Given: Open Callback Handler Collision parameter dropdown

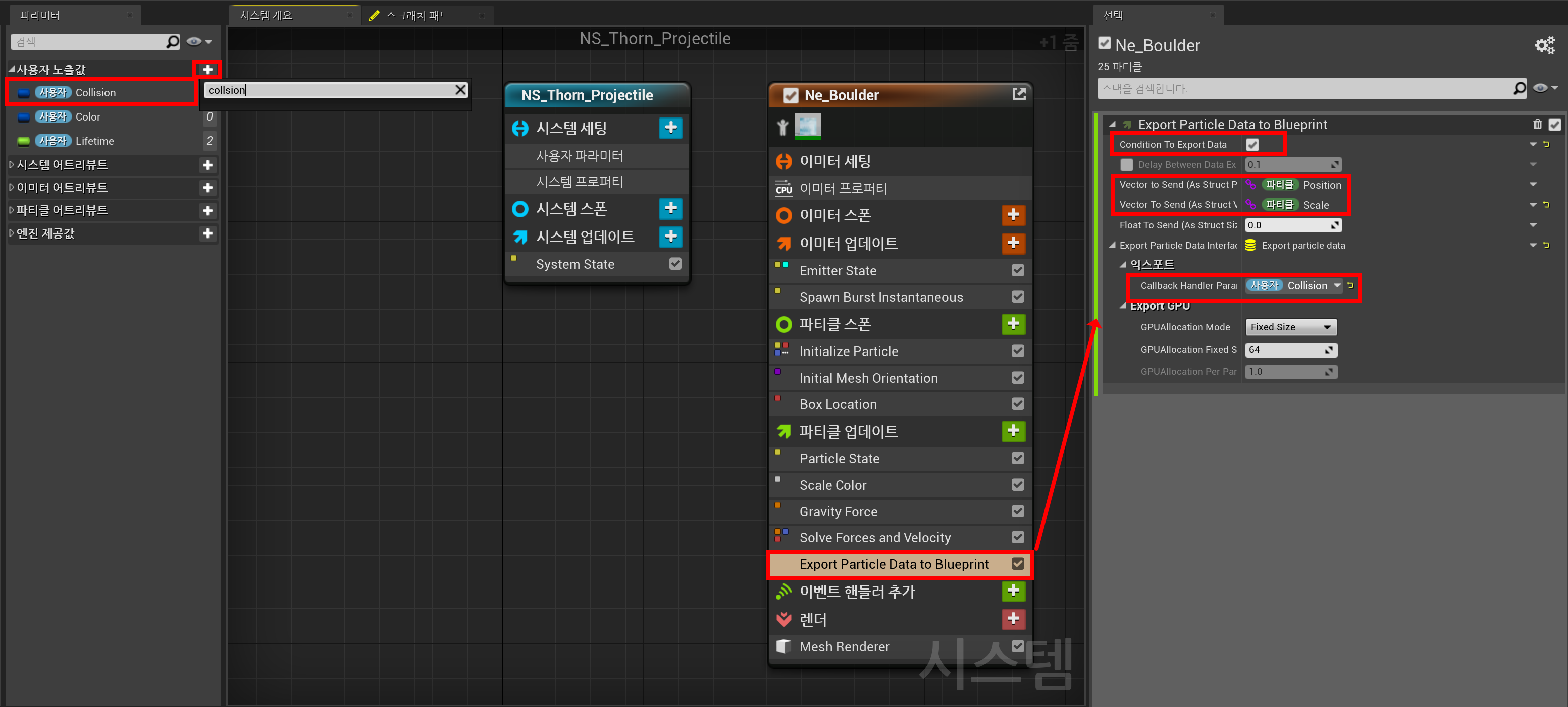Looking at the screenshot, I should 1337,285.
